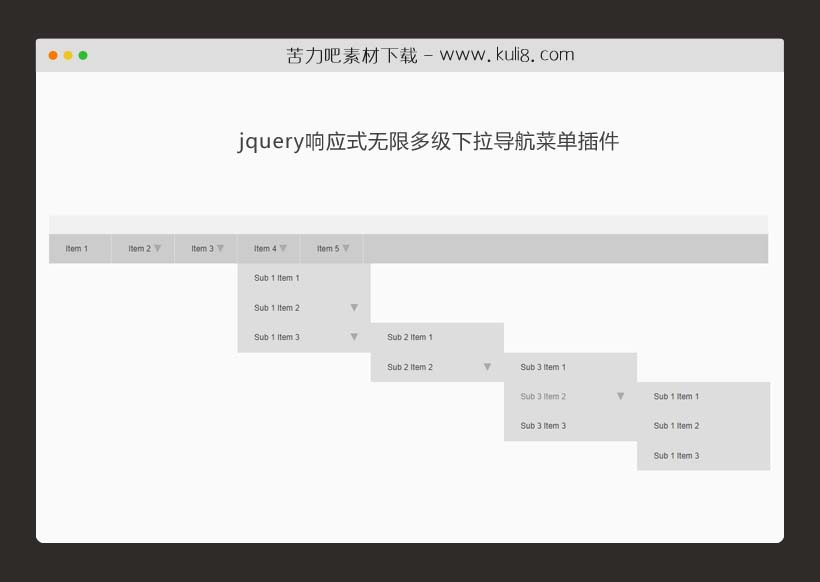Select Sub 1 Item 1 in the first submenu
This screenshot has height=582, width=820.
click(277, 278)
